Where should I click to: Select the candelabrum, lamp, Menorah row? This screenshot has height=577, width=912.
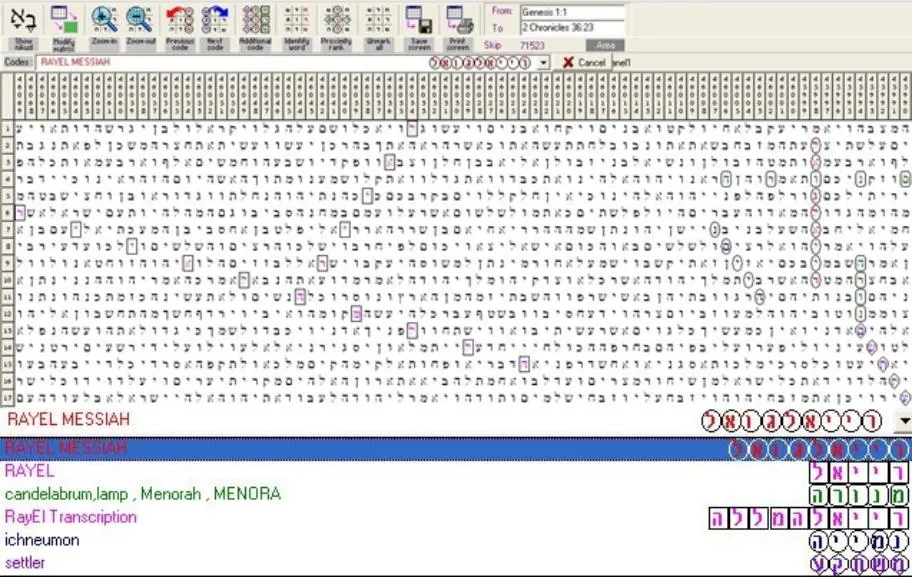[456, 494]
